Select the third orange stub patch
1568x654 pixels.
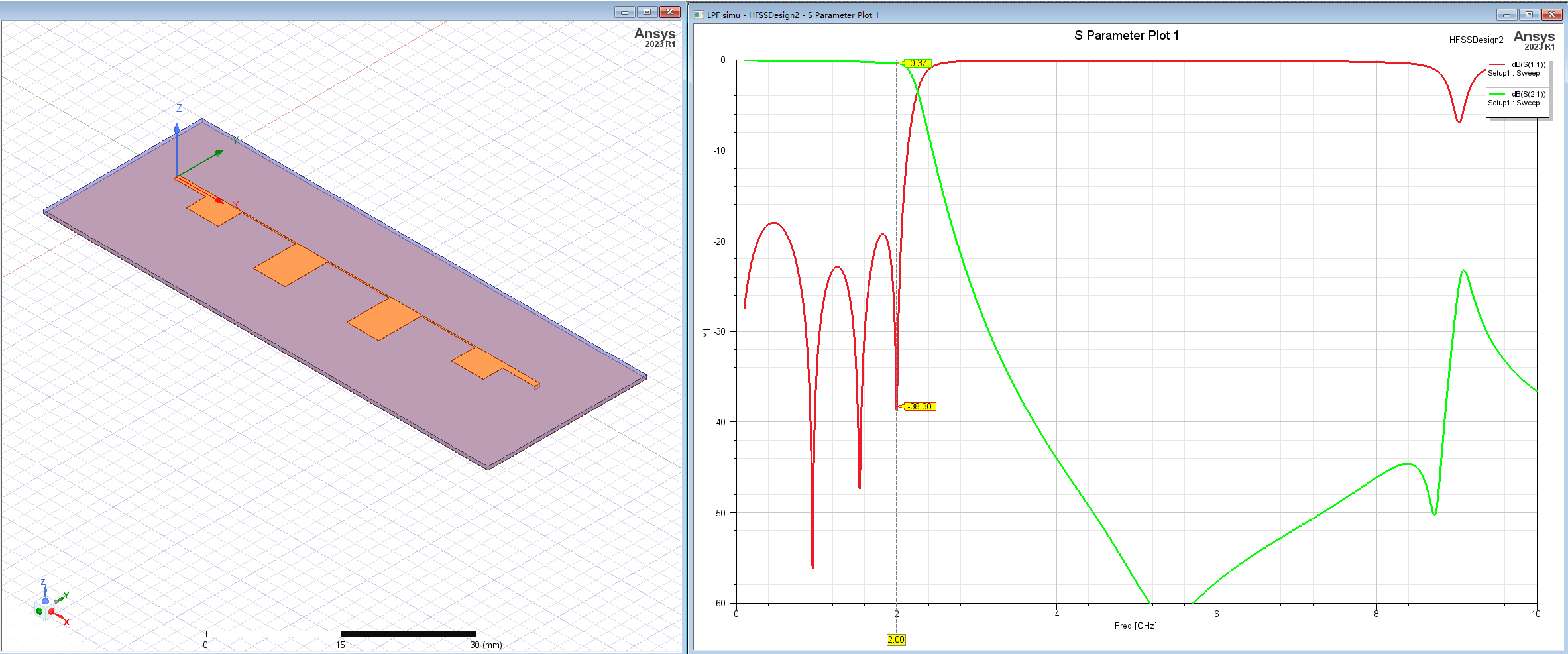tap(384, 319)
